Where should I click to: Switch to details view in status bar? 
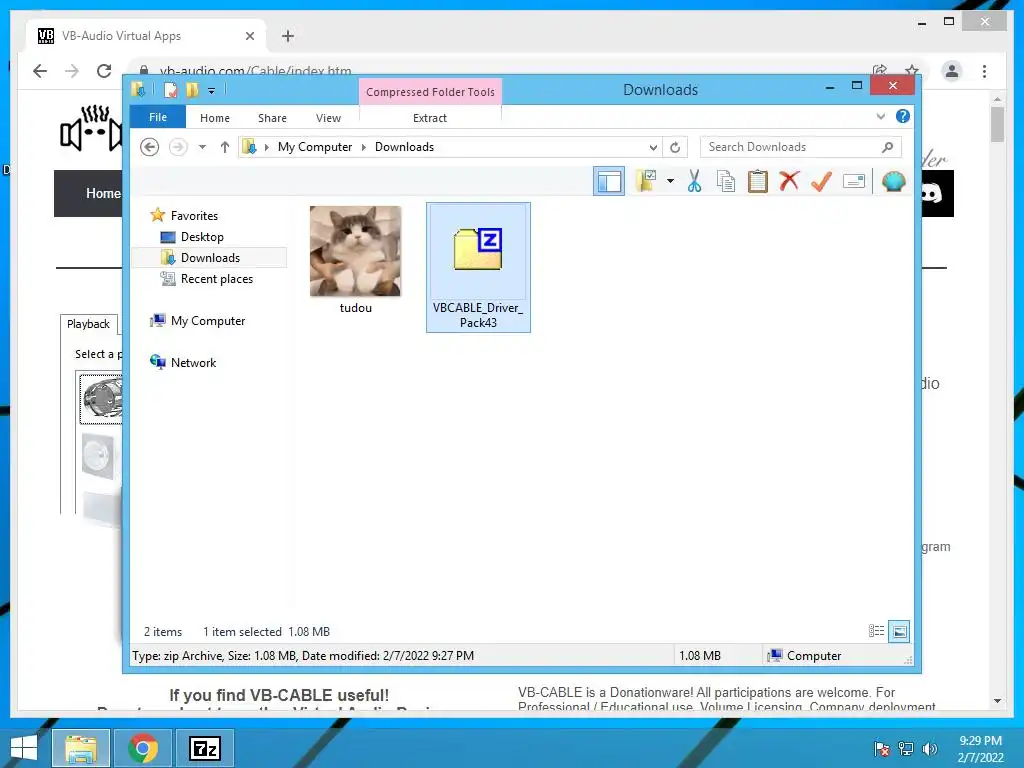tap(876, 632)
